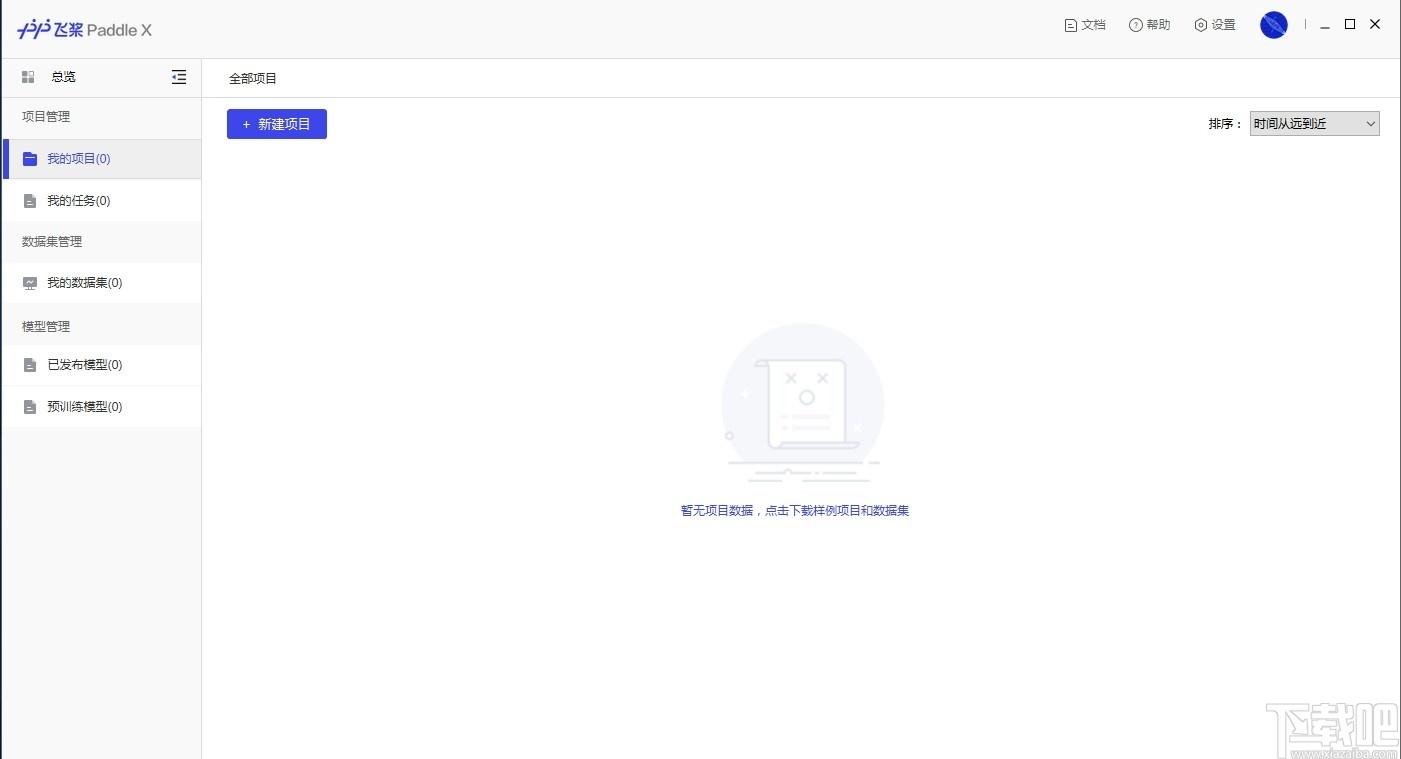The width and height of the screenshot is (1401, 759).
Task: Click the 全部项目 heading
Action: pos(253,78)
